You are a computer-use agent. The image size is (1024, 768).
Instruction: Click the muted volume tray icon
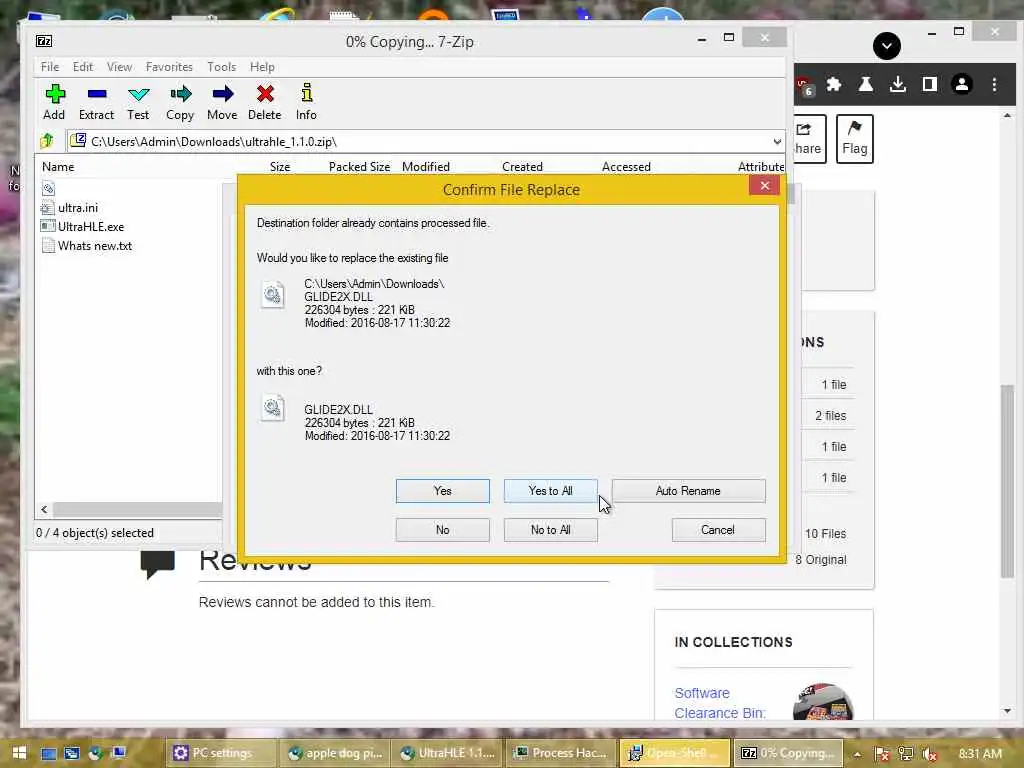click(929, 754)
